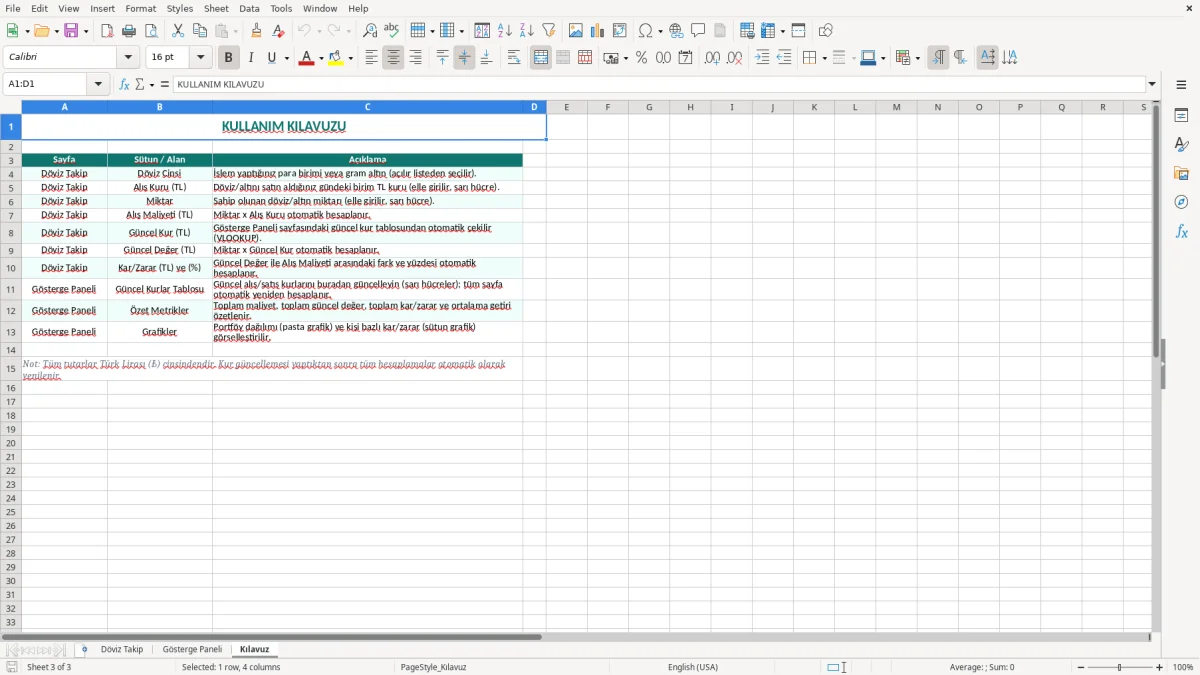Click the Increase Indent icon
The height and width of the screenshot is (675, 1200).
(x=762, y=58)
